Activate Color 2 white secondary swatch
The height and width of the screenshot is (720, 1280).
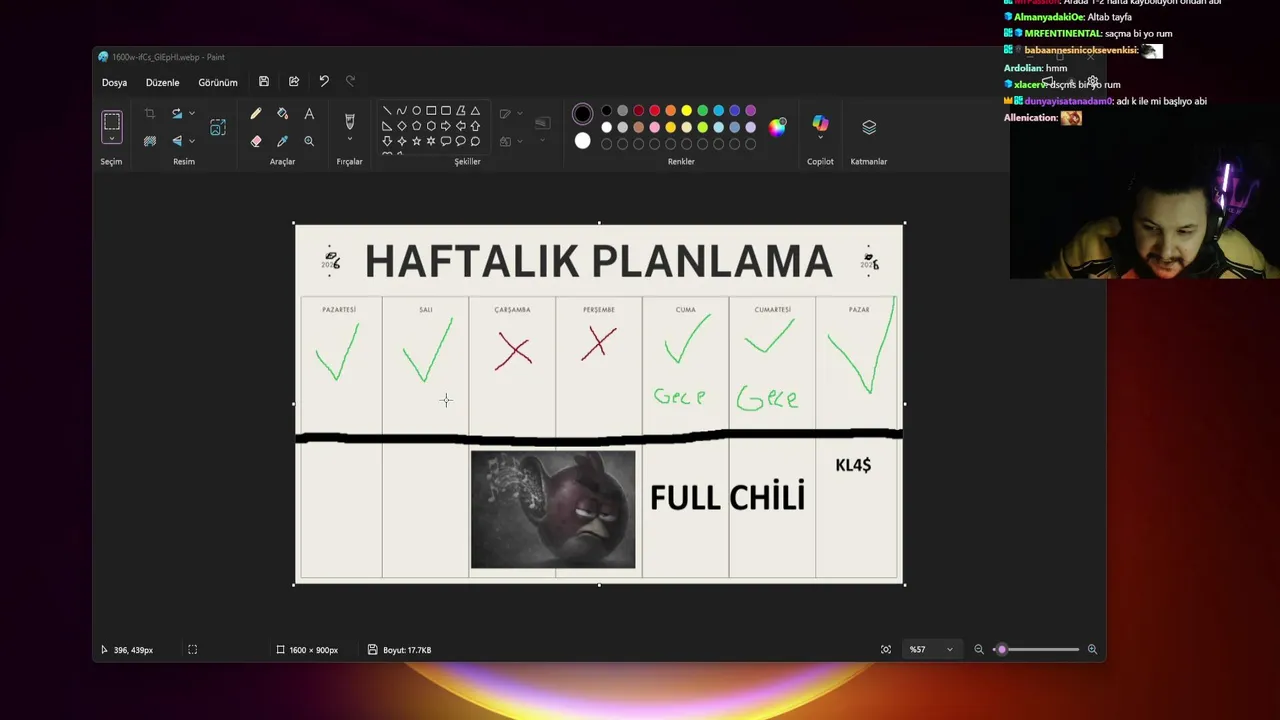coord(582,141)
